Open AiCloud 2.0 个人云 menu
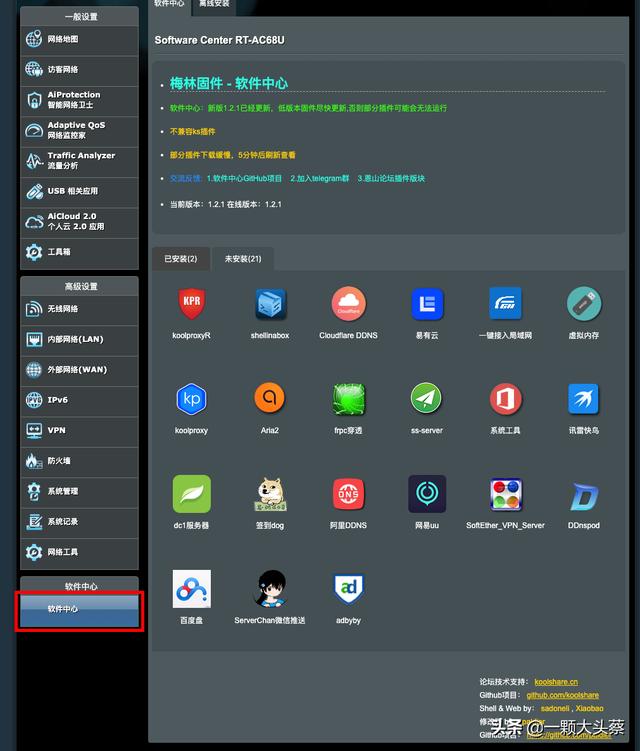 [80, 222]
